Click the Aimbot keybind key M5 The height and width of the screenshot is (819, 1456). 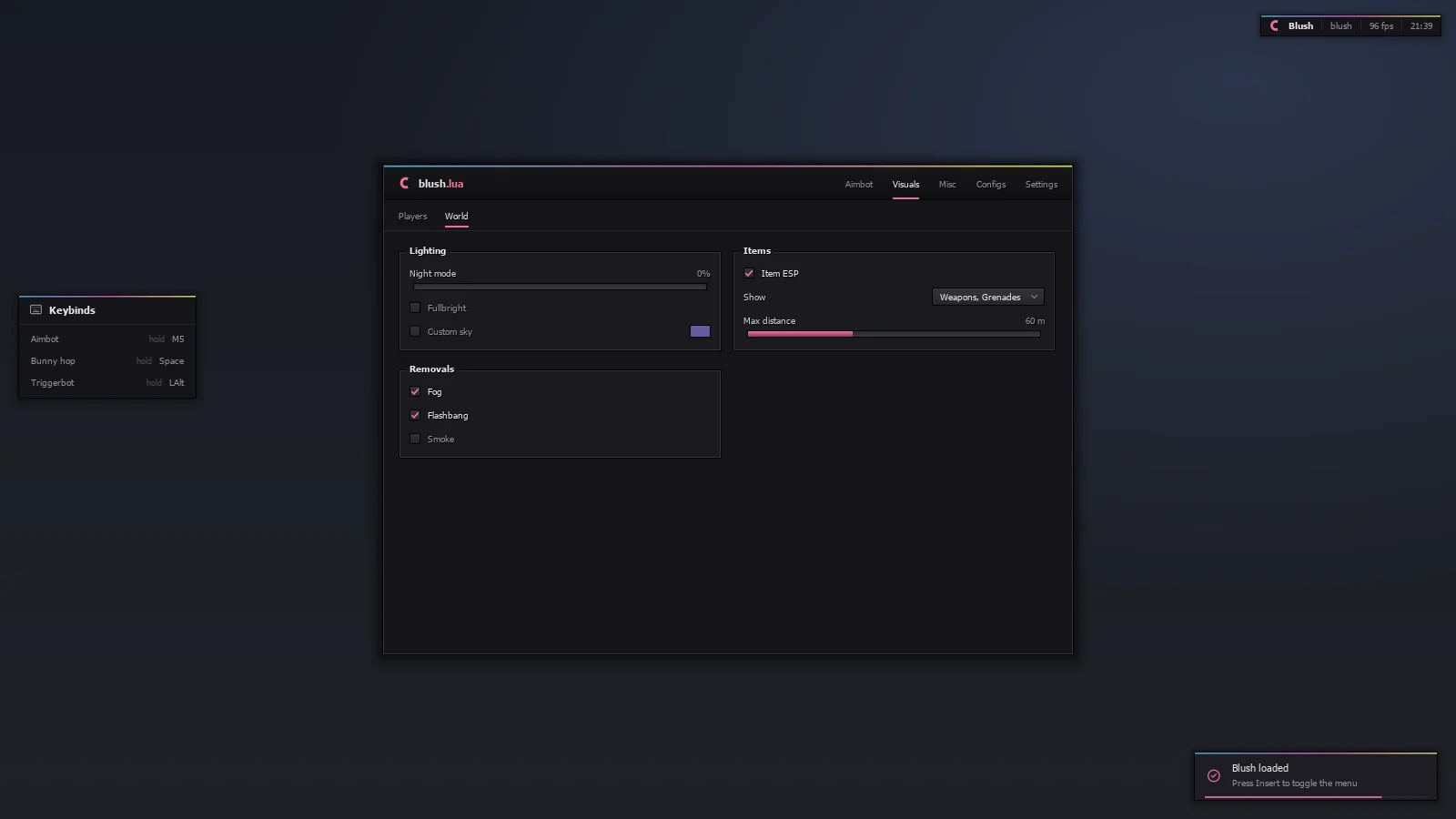point(178,339)
